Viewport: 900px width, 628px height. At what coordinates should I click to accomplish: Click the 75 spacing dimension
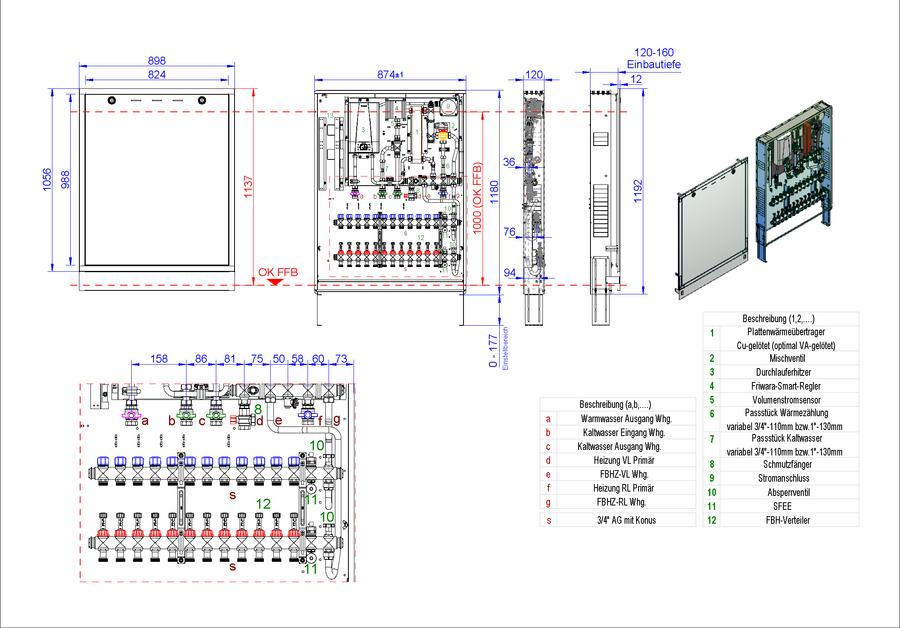(257, 359)
